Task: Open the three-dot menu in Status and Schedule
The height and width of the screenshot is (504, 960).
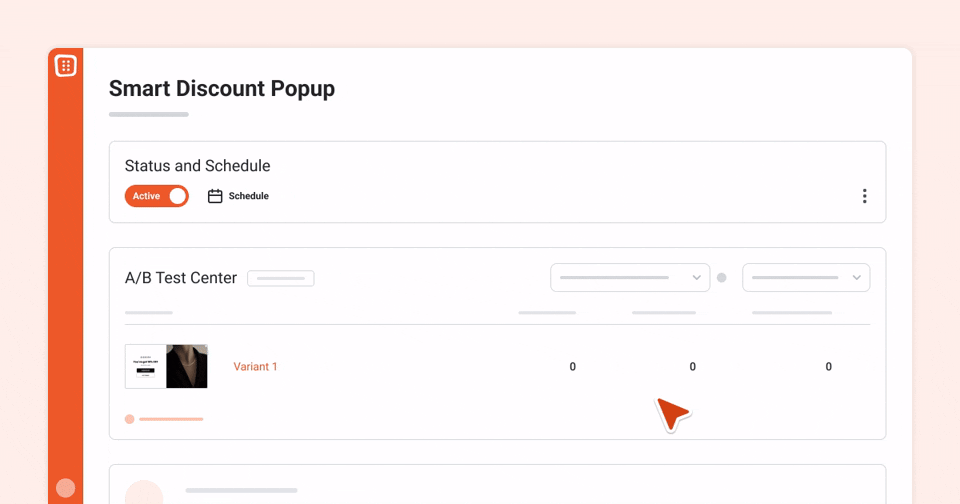Action: [864, 196]
